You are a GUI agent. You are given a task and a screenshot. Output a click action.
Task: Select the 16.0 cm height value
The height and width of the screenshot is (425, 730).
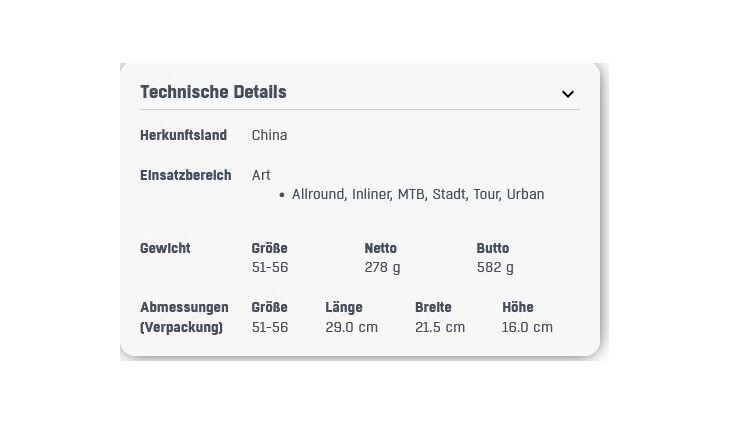(x=527, y=327)
